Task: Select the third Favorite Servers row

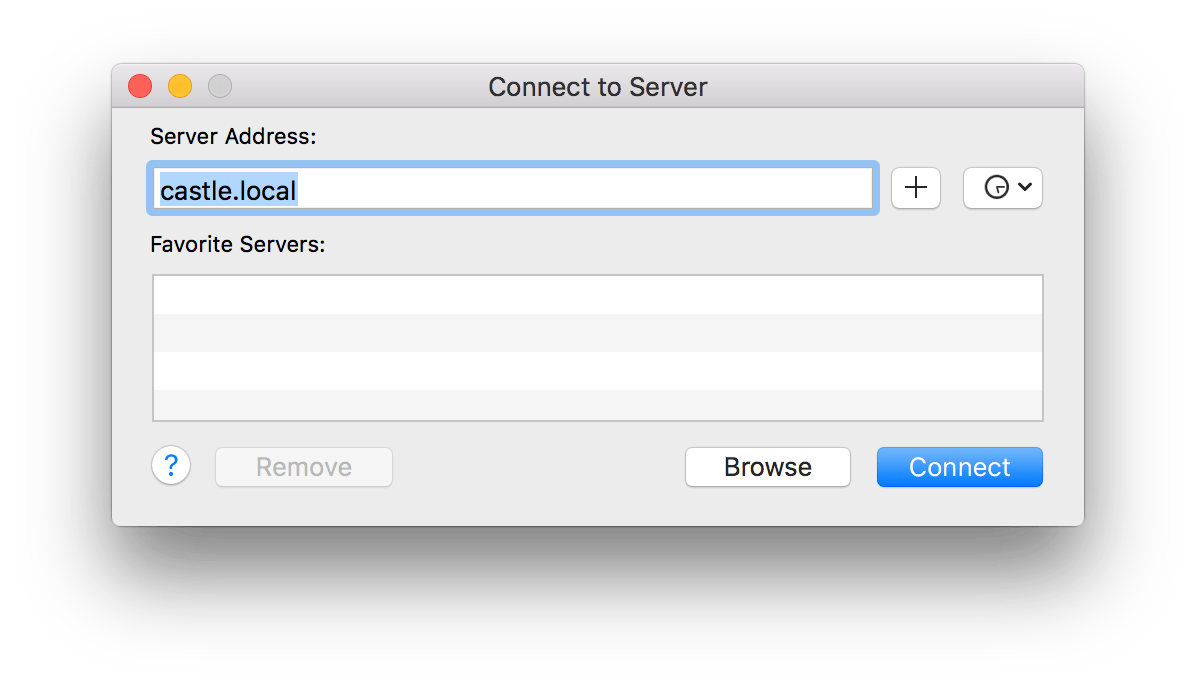Action: [597, 371]
